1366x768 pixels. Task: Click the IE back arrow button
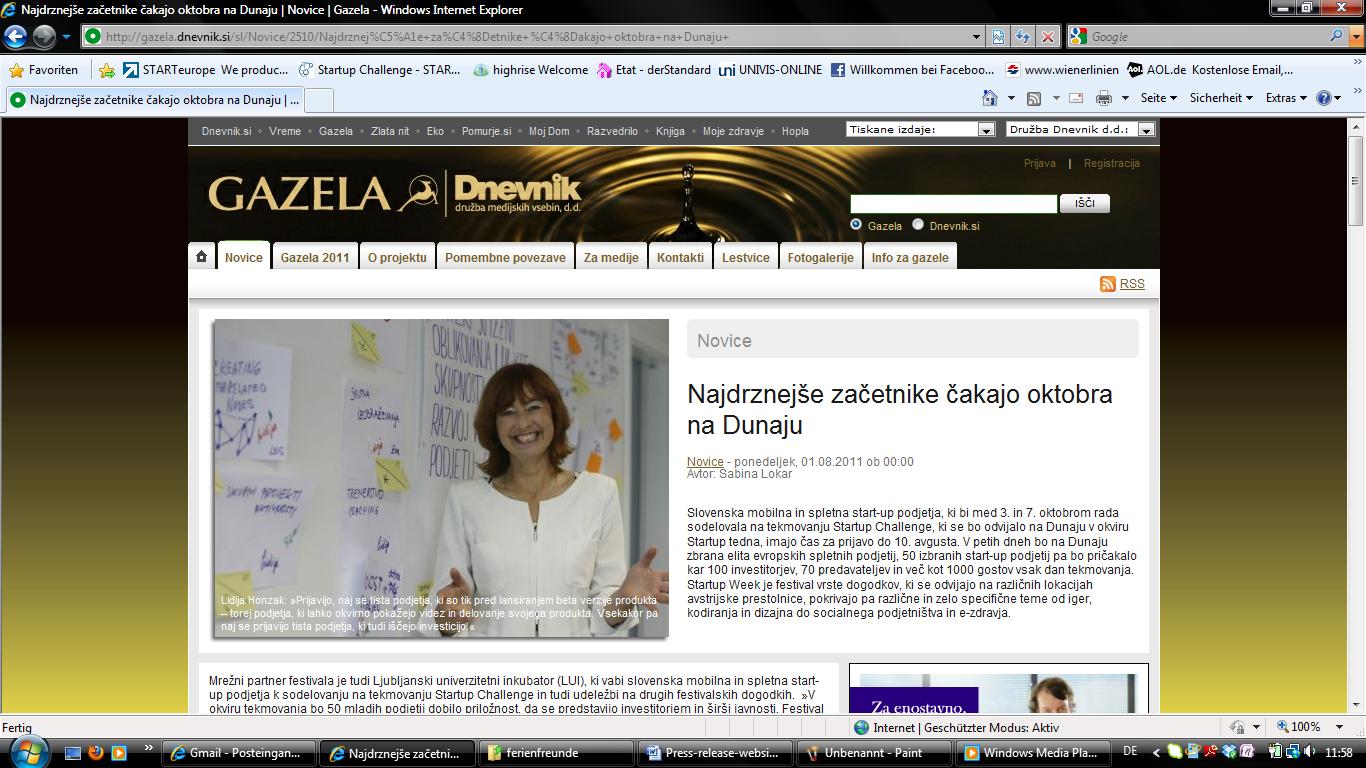click(x=16, y=37)
